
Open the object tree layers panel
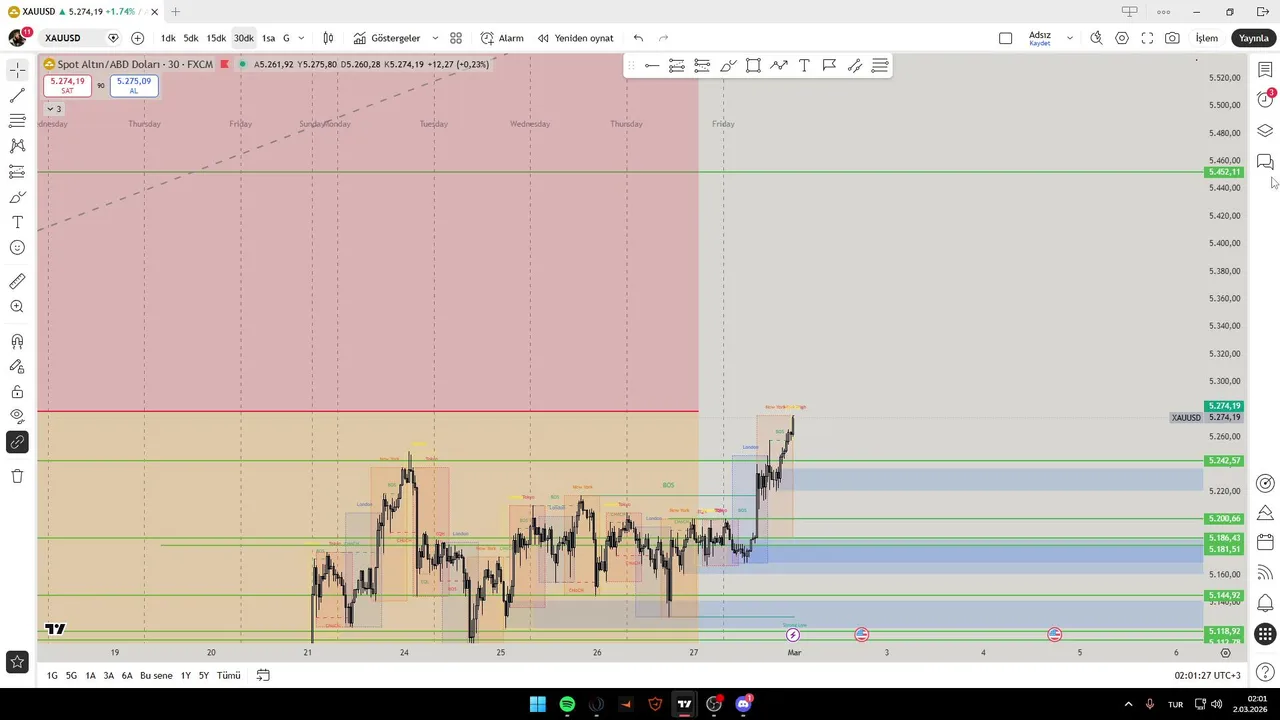coord(1265,131)
